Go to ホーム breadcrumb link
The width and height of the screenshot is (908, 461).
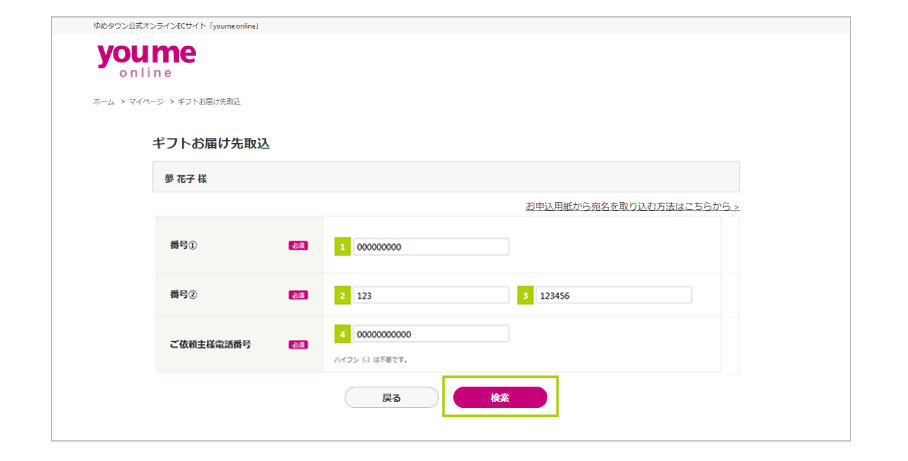pos(104,101)
